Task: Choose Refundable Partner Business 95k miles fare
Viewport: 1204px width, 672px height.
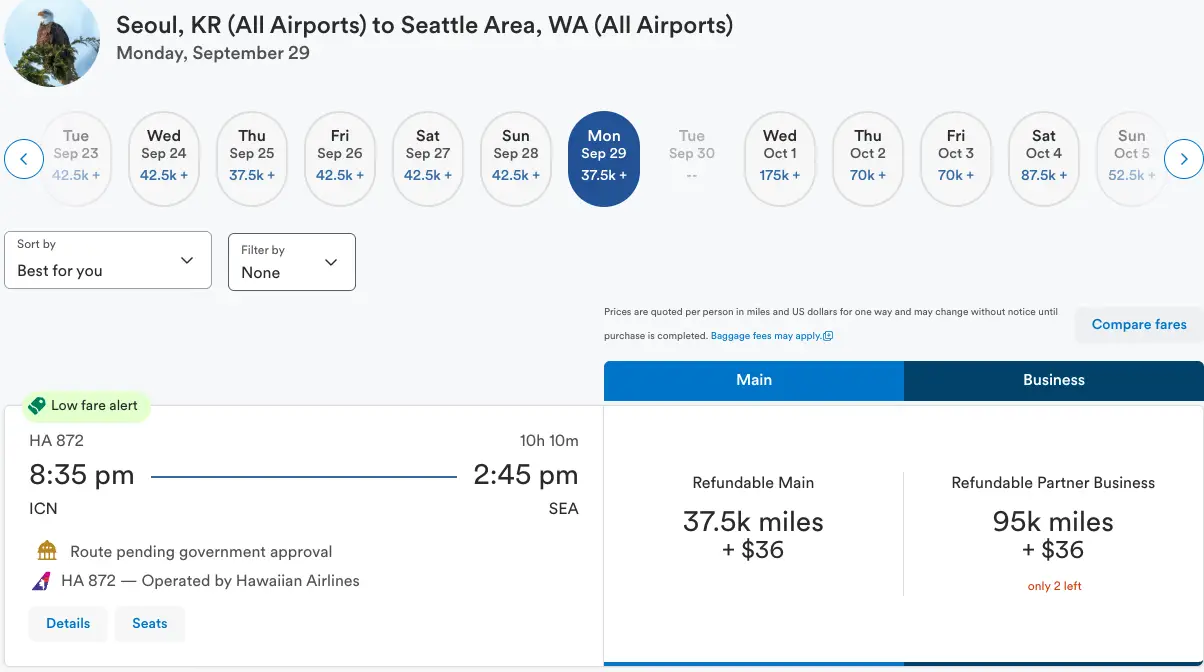Action: [1053, 535]
